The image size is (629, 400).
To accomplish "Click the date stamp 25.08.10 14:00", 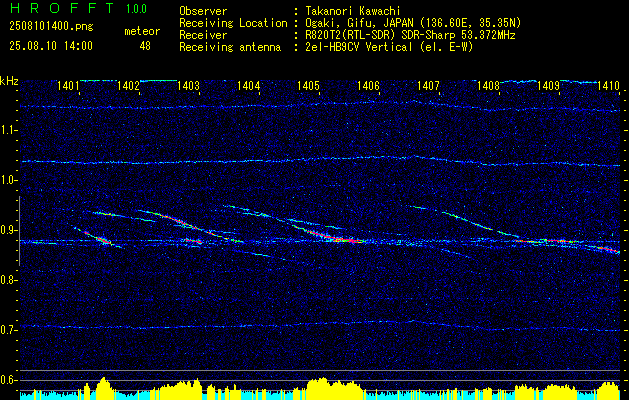I will coord(51,46).
